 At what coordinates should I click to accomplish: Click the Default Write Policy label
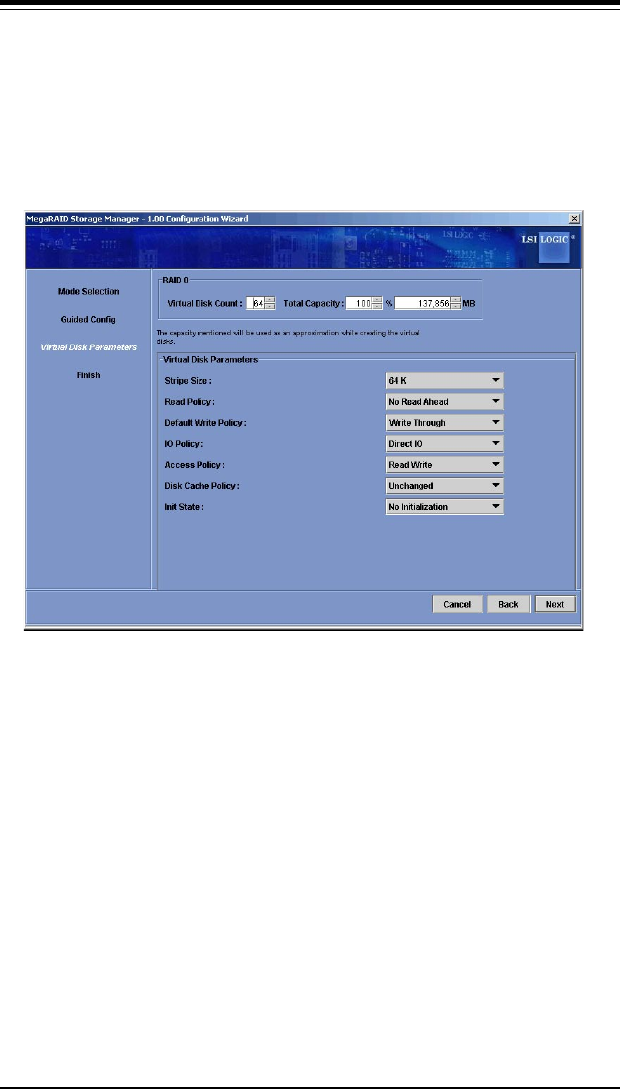click(206, 423)
